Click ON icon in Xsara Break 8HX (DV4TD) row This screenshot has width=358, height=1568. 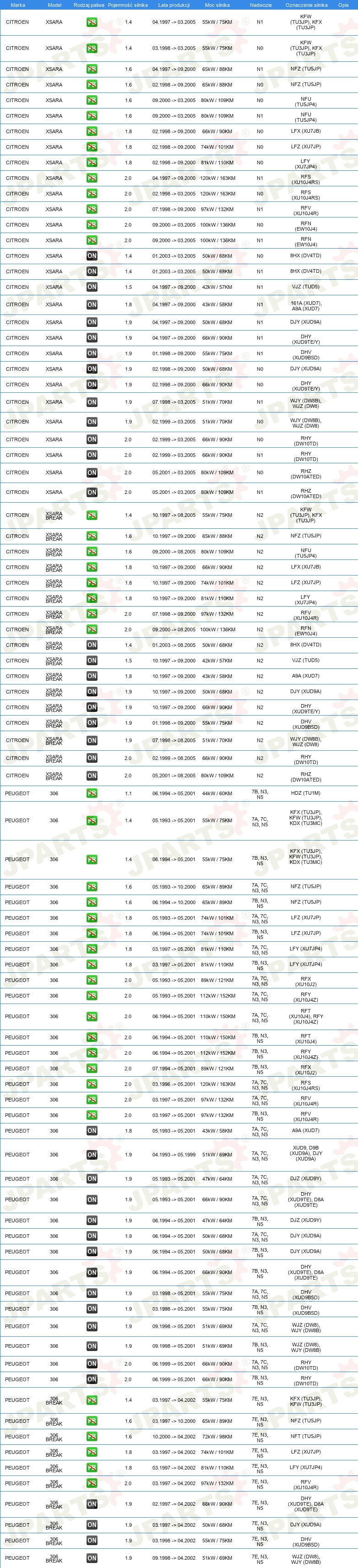92,645
